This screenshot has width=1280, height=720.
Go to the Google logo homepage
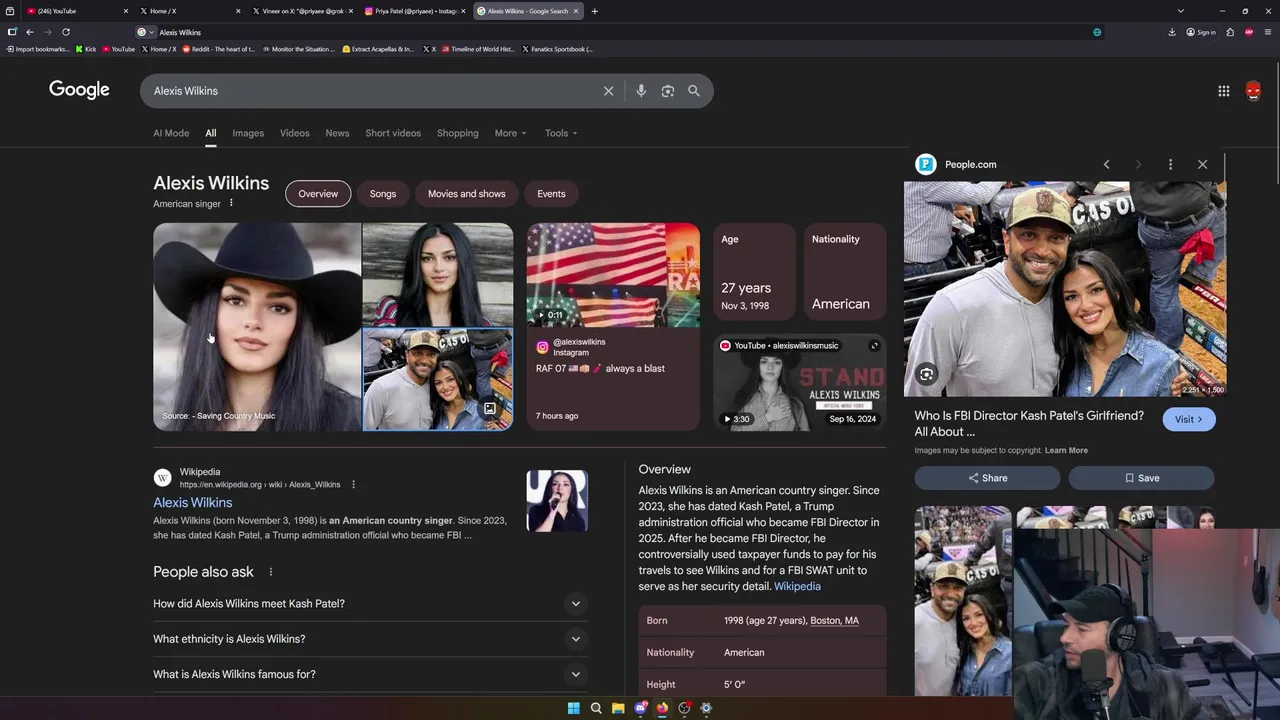coord(79,90)
